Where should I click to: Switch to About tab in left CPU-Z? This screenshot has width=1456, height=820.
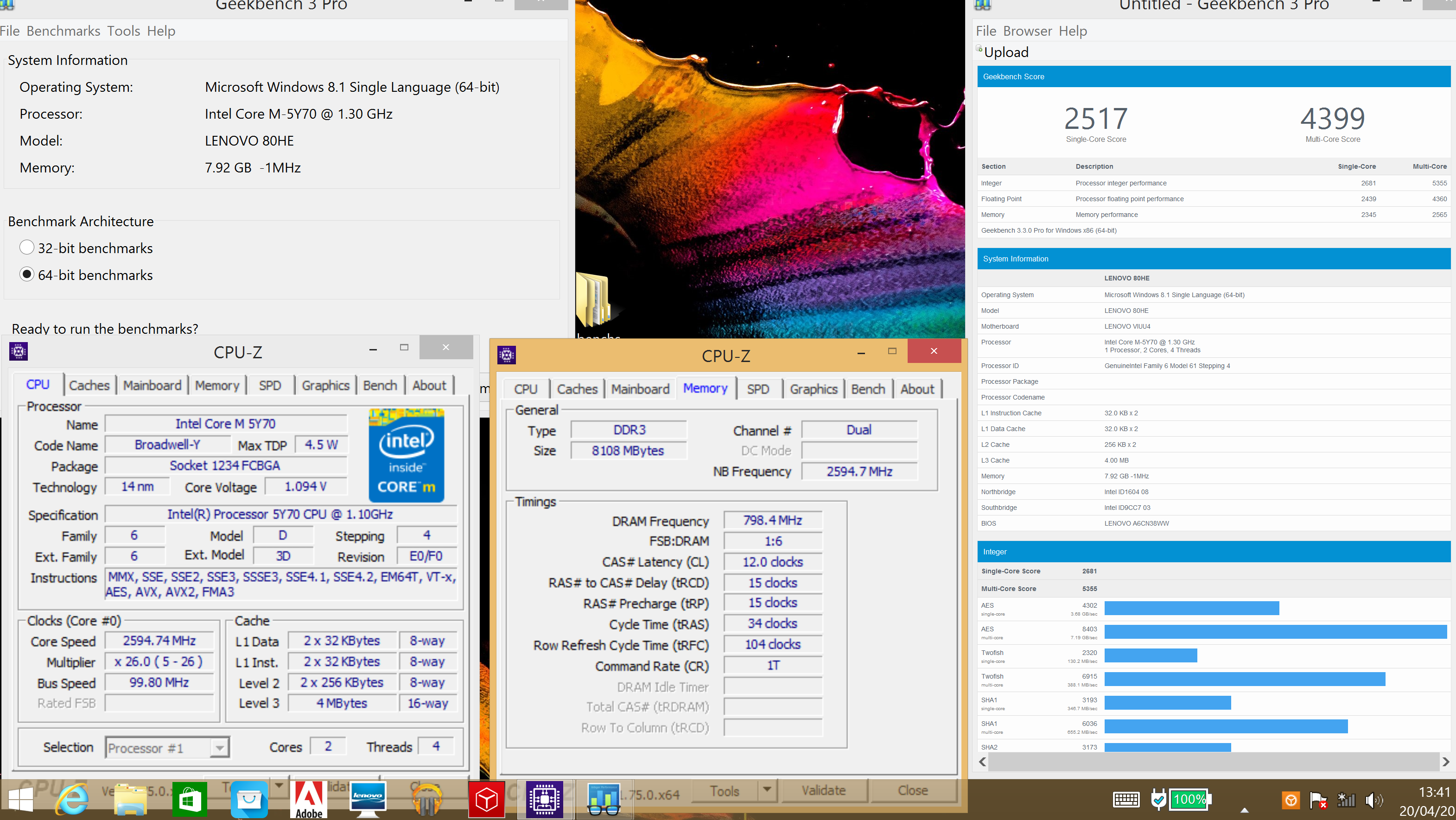[429, 385]
